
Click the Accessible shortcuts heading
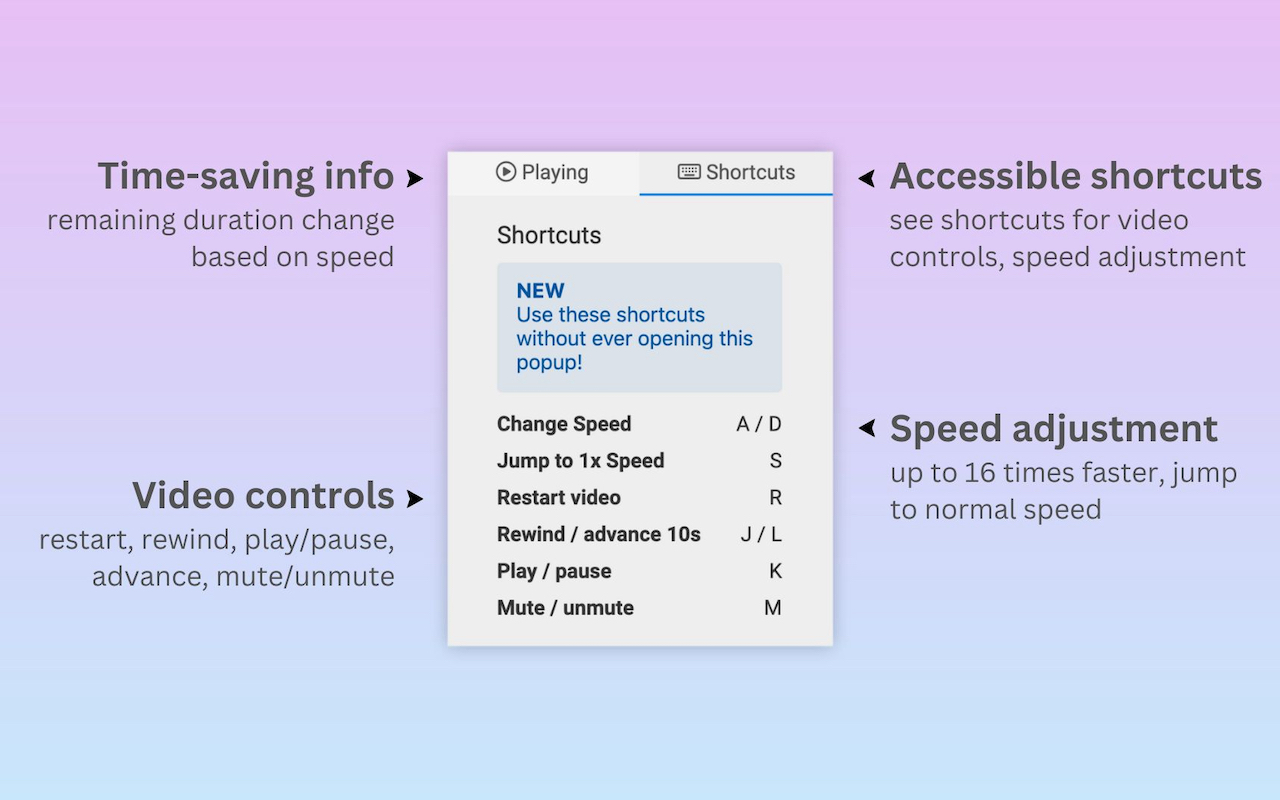click(1076, 176)
